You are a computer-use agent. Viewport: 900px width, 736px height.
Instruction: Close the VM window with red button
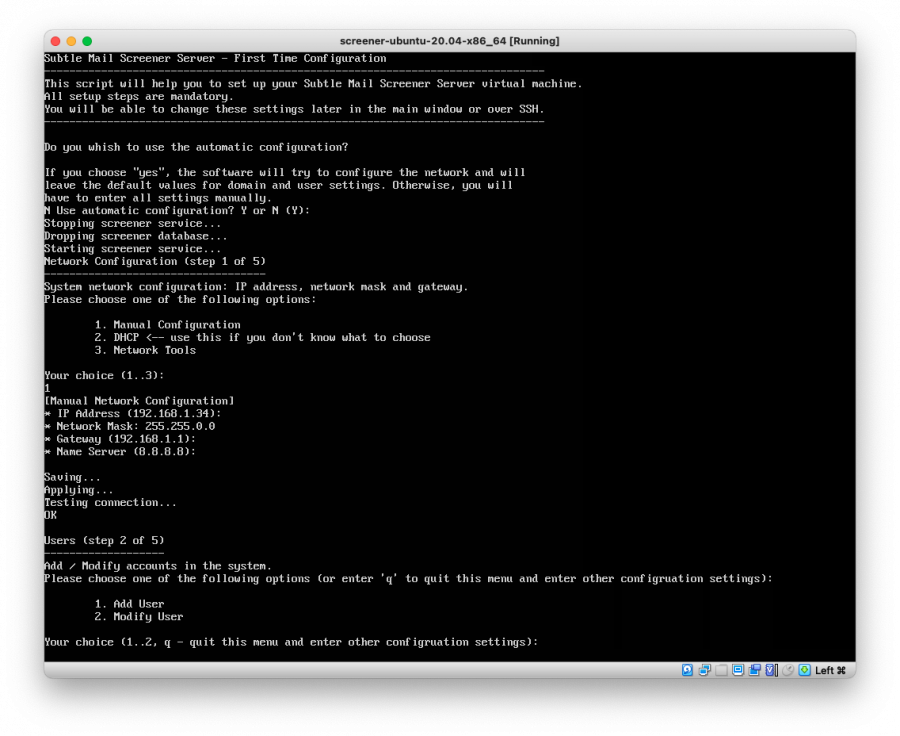click(55, 41)
